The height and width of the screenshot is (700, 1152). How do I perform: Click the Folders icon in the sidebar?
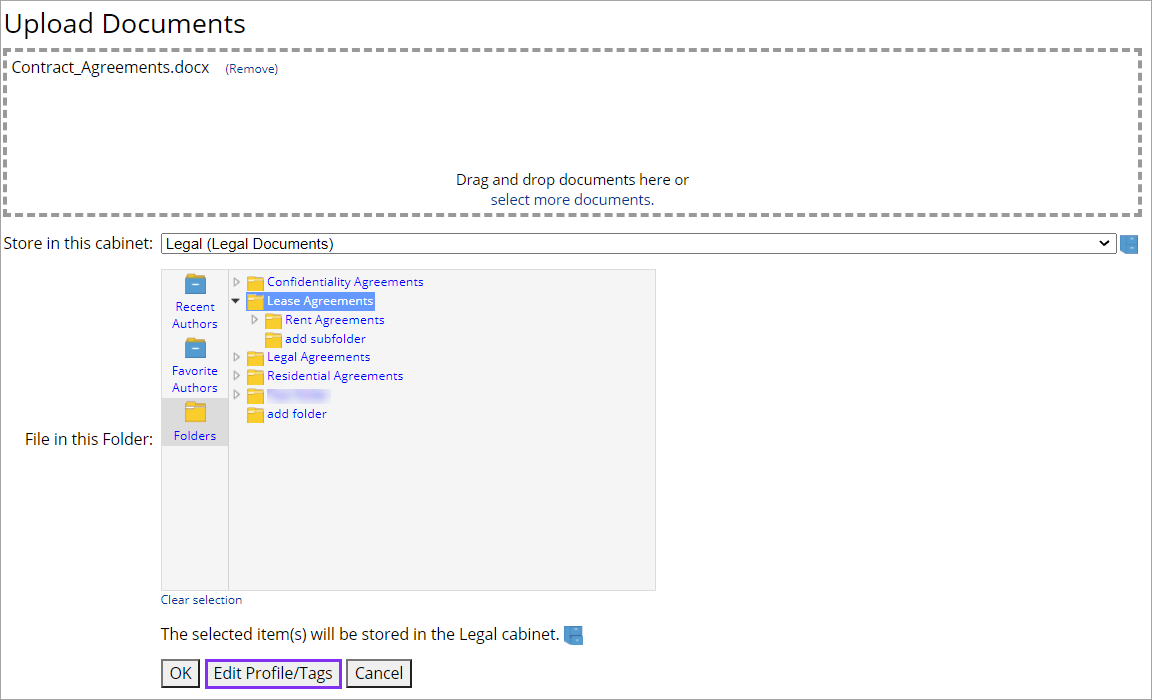pyautogui.click(x=195, y=413)
